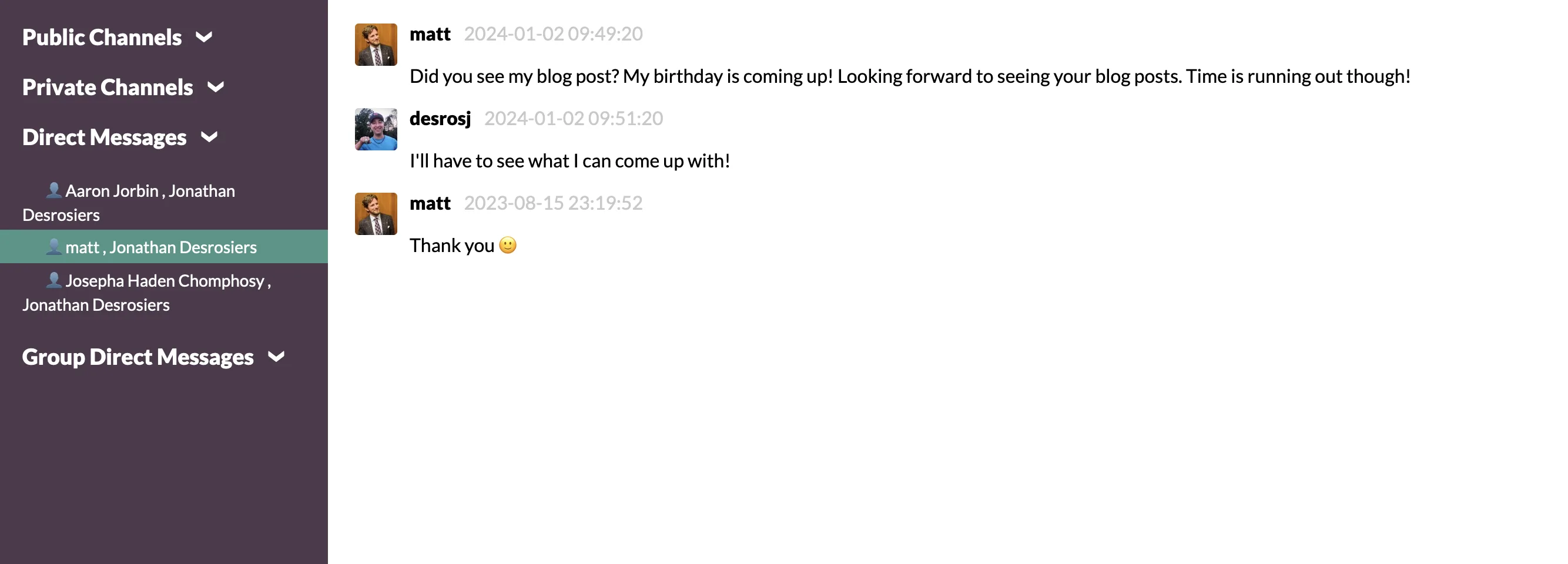Toggle the Direct Messages section chevron
Screen dimensions: 1568x564
click(x=209, y=137)
